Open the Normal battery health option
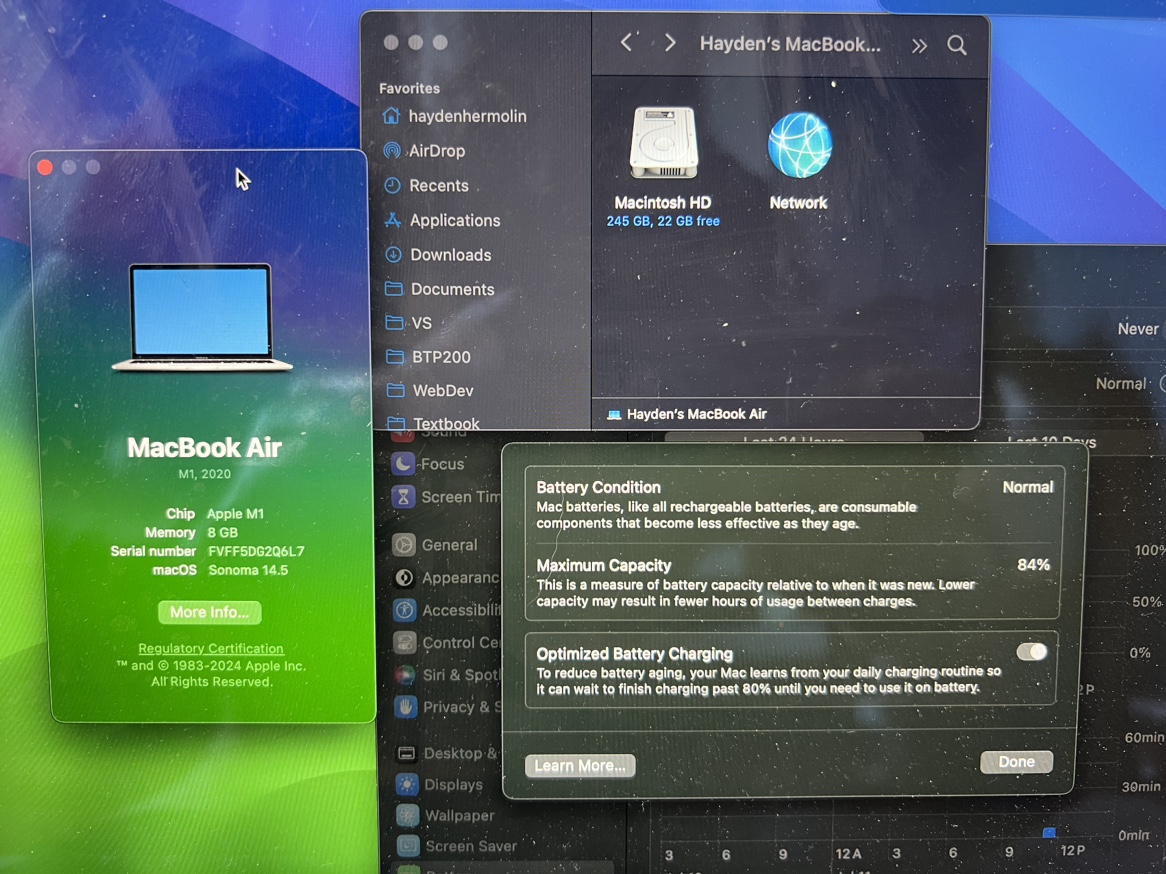This screenshot has height=874, width=1166. [1121, 384]
